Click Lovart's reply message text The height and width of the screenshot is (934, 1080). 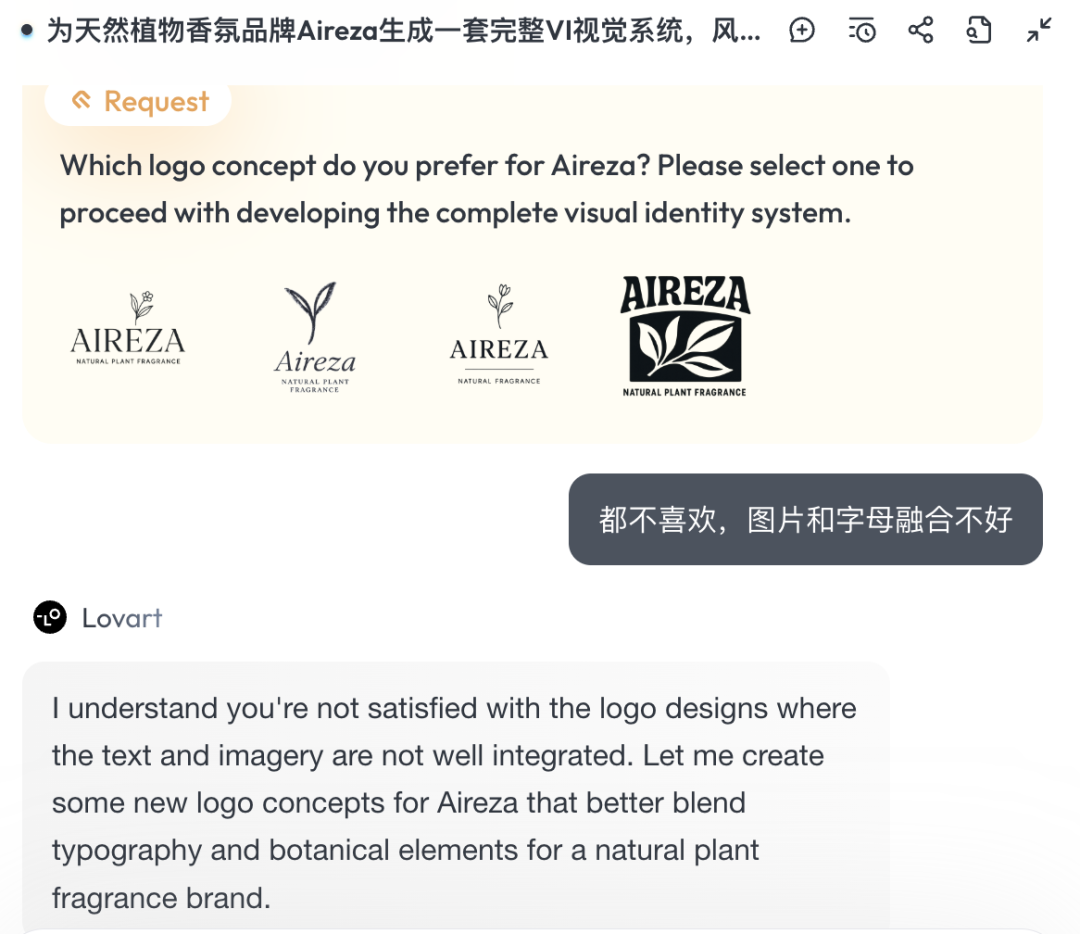pyautogui.click(x=455, y=802)
